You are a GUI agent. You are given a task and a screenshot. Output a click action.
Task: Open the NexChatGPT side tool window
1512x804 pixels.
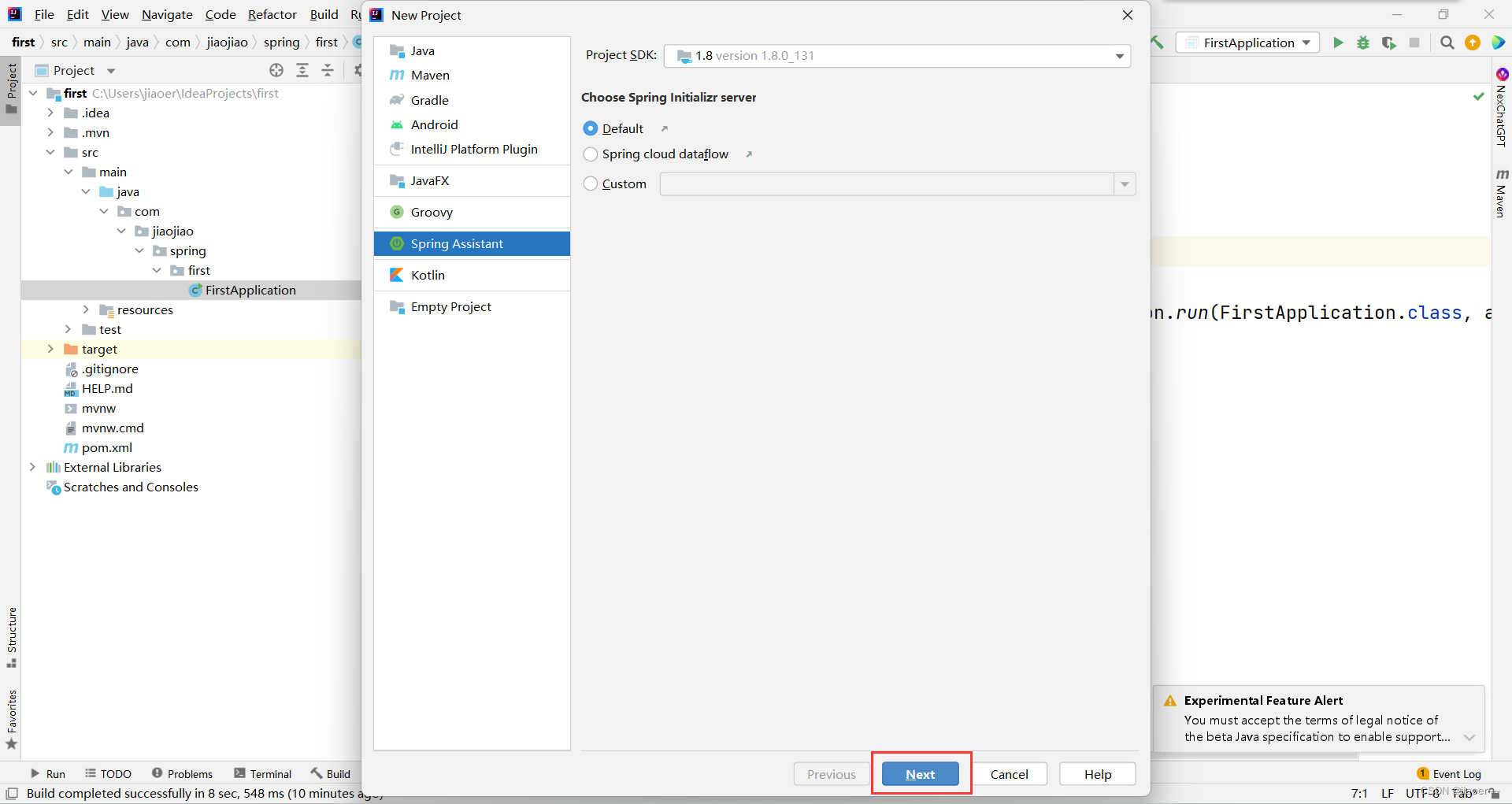tap(1501, 108)
